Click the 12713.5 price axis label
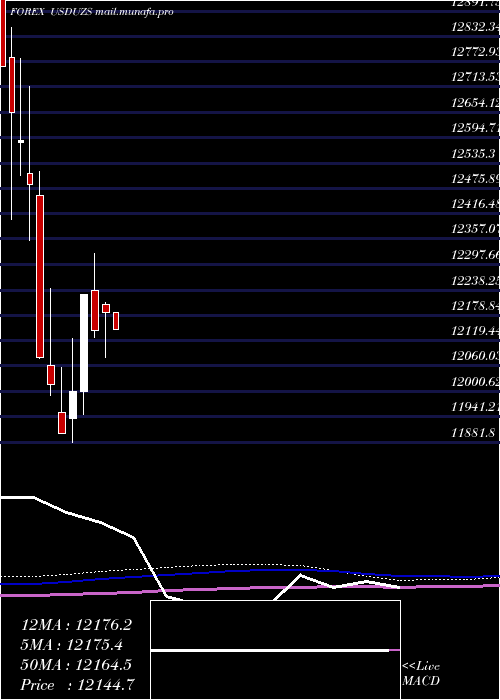The width and height of the screenshot is (500, 700). pos(475,77)
